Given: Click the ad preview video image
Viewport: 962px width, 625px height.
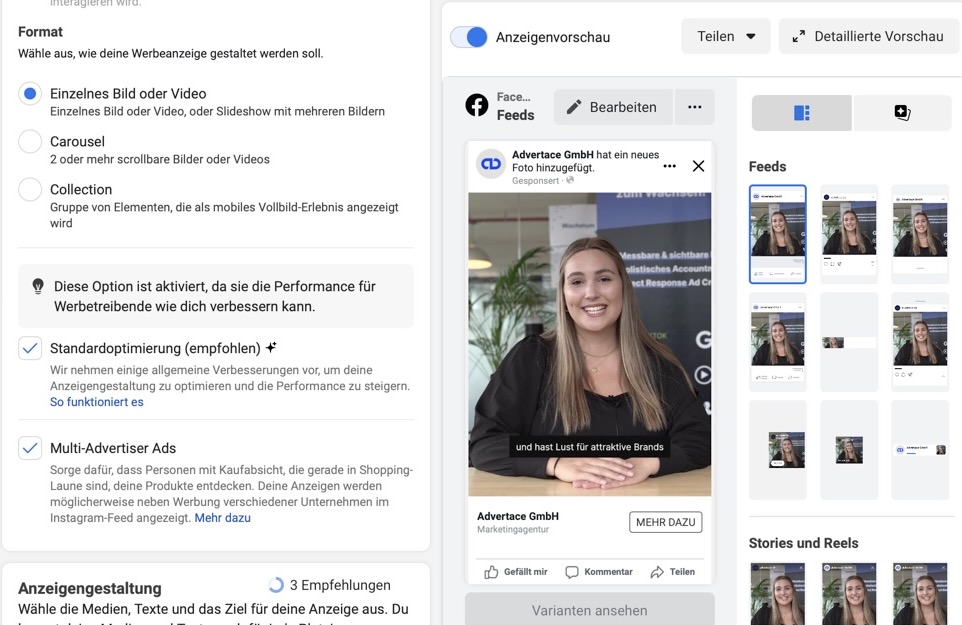Looking at the screenshot, I should point(590,344).
